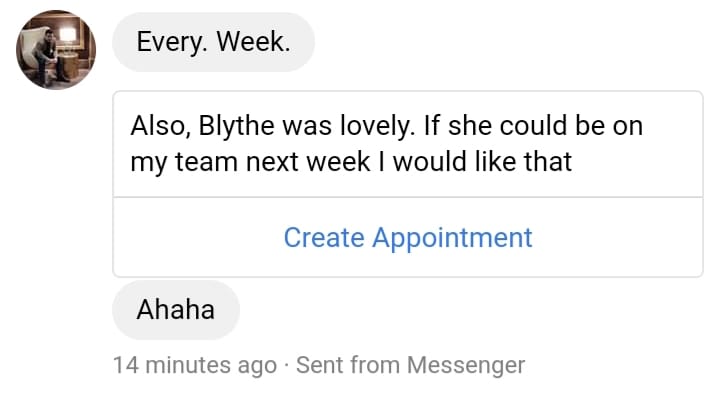This screenshot has height=397, width=720.
Task: Open the sender's round profile picture
Action: (56, 50)
